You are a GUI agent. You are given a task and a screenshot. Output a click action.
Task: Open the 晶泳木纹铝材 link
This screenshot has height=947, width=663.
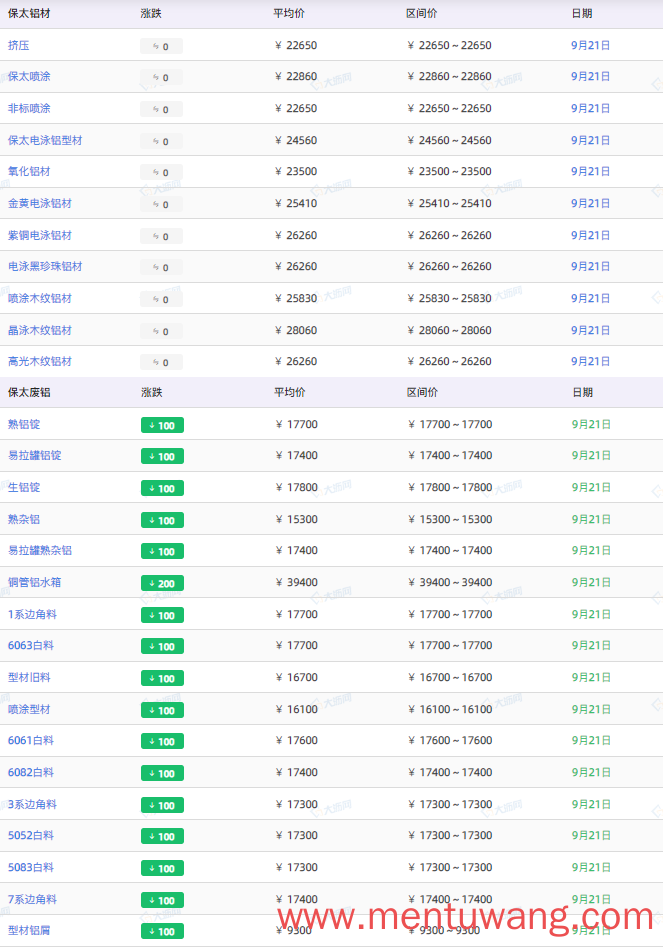[x=40, y=330]
